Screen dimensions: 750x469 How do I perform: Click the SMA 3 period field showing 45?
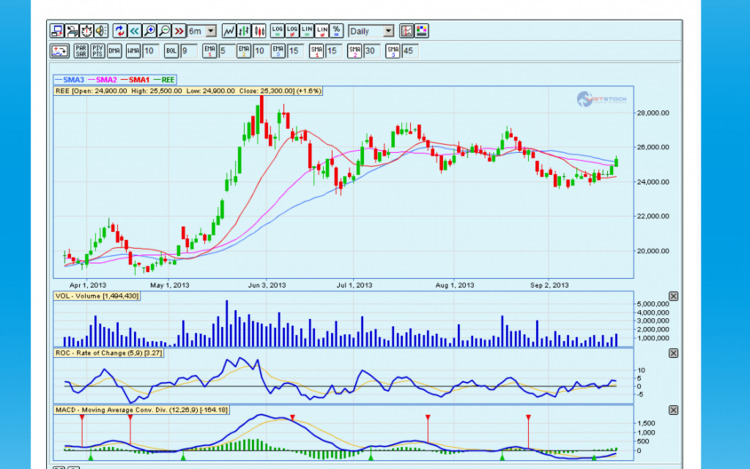410,51
